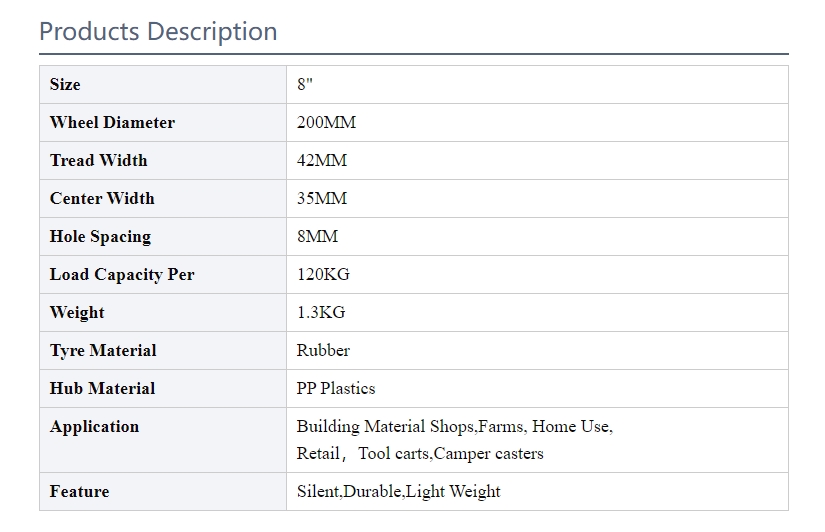The width and height of the screenshot is (825, 532).
Task: Select the 42MM tread width value
Action: tap(322, 161)
